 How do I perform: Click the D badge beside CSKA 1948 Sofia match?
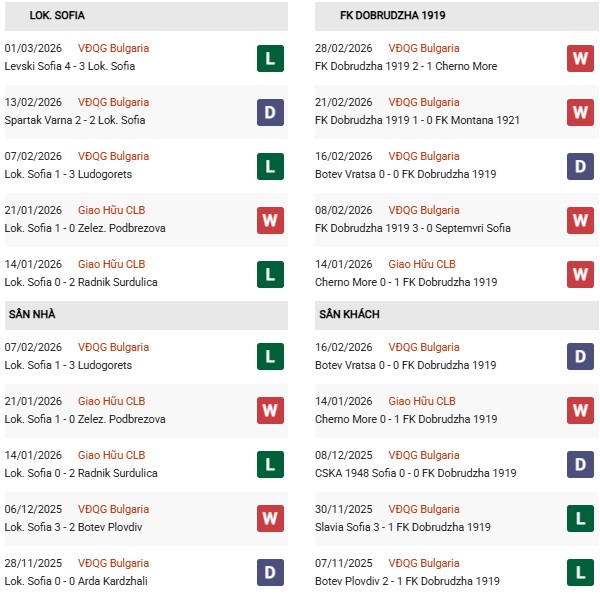580,465
